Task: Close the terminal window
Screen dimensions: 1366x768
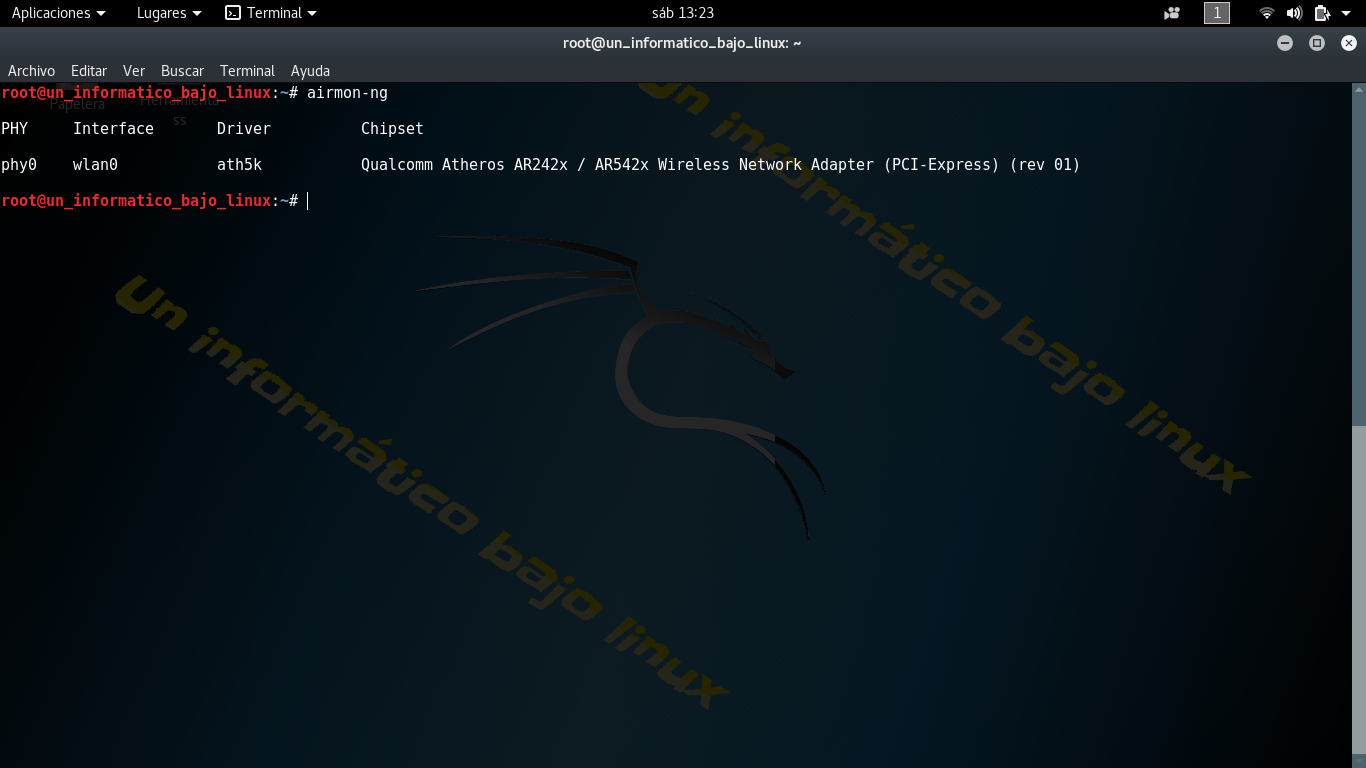Action: [1349, 43]
